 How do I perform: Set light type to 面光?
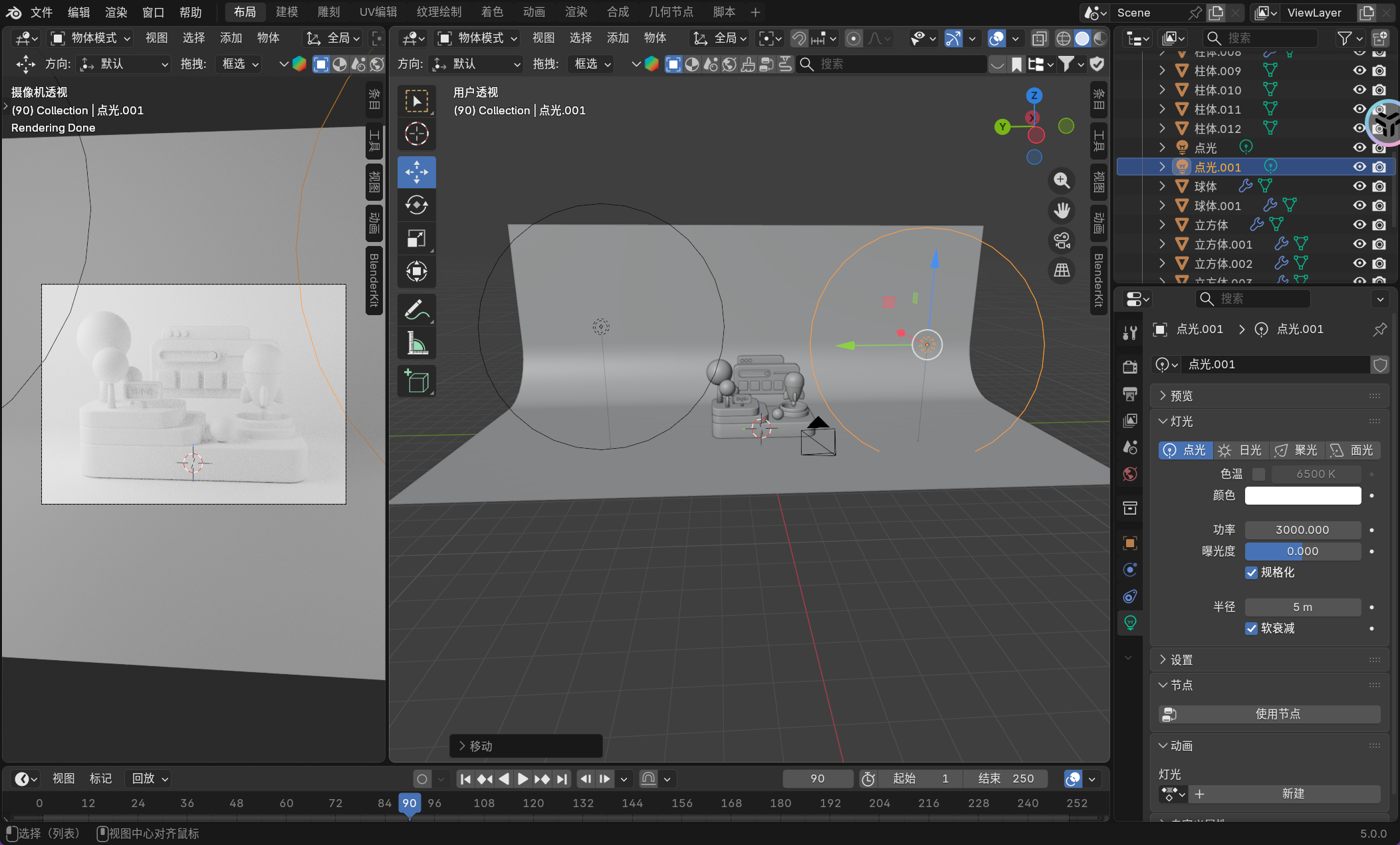pos(1353,451)
